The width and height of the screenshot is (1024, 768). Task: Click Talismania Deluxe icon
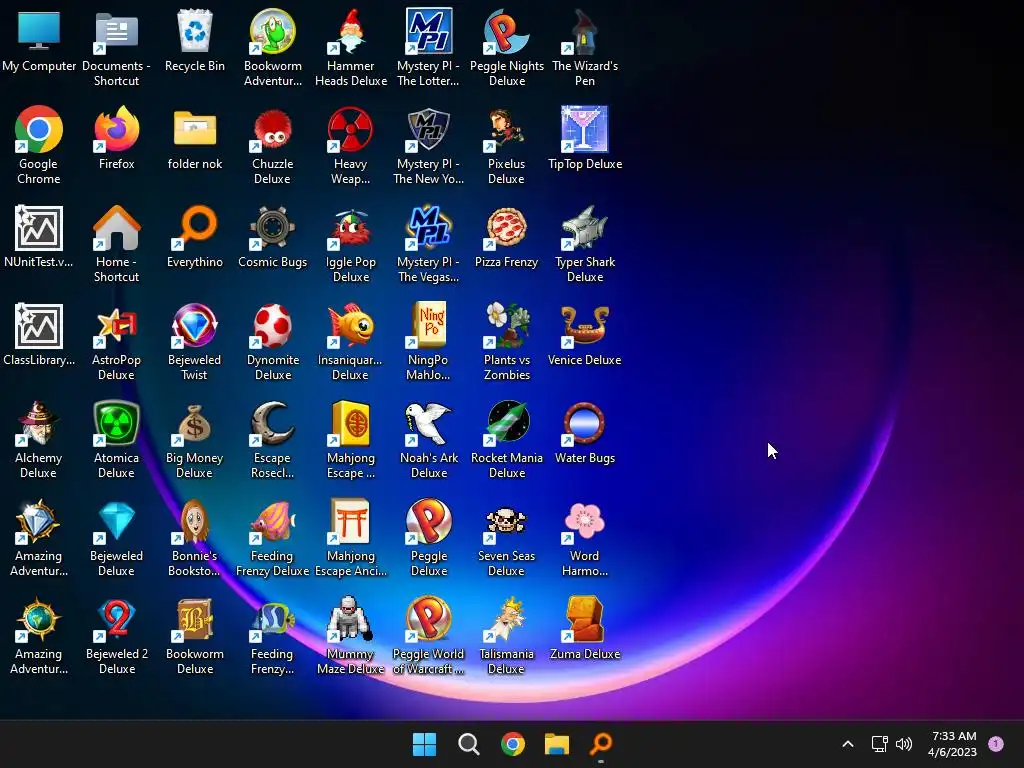click(506, 619)
